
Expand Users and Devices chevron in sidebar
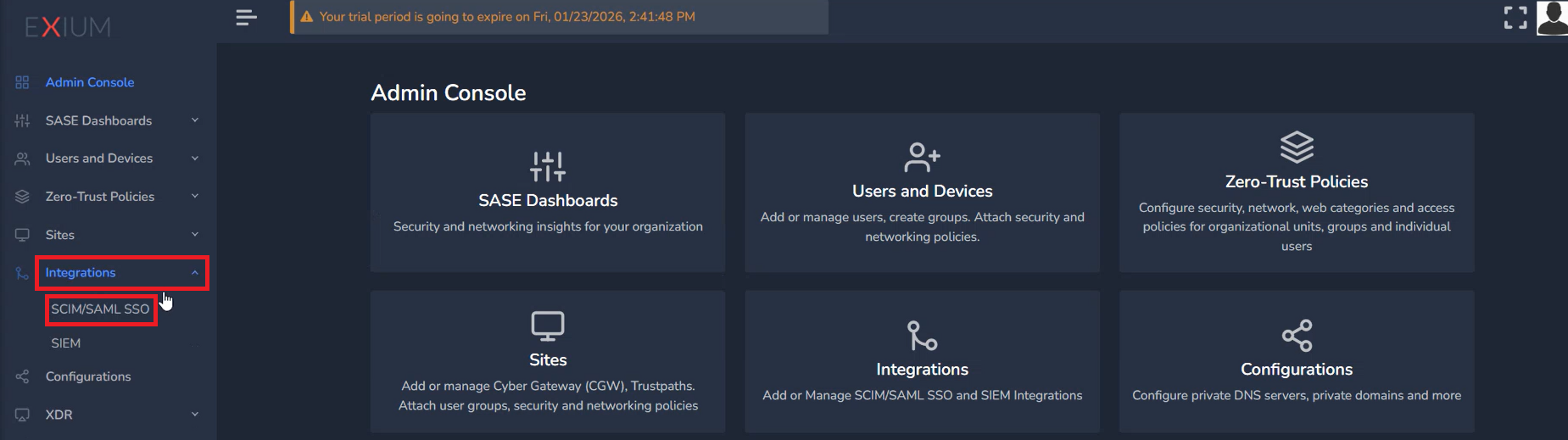click(x=195, y=159)
